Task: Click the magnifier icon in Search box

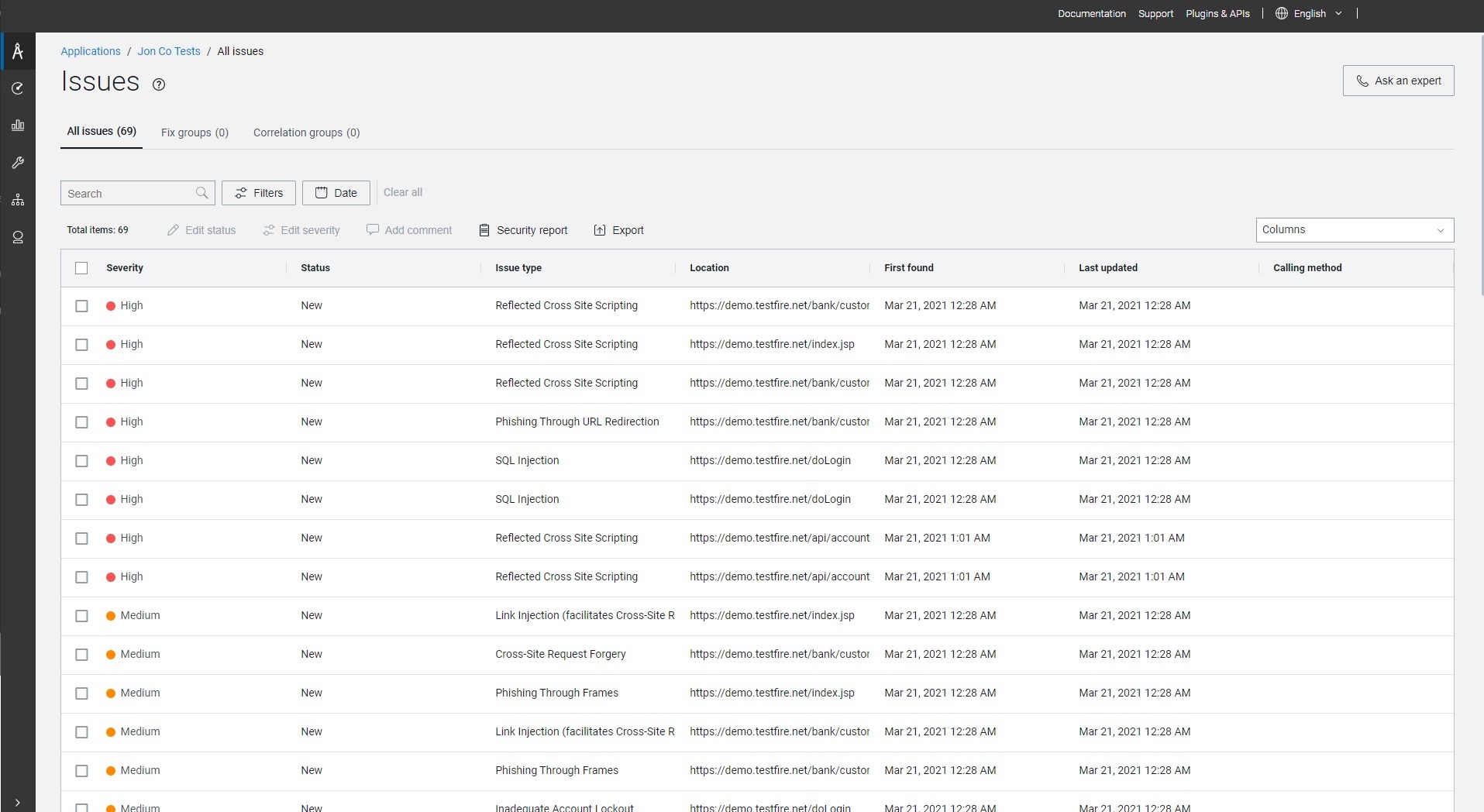Action: pyautogui.click(x=202, y=193)
